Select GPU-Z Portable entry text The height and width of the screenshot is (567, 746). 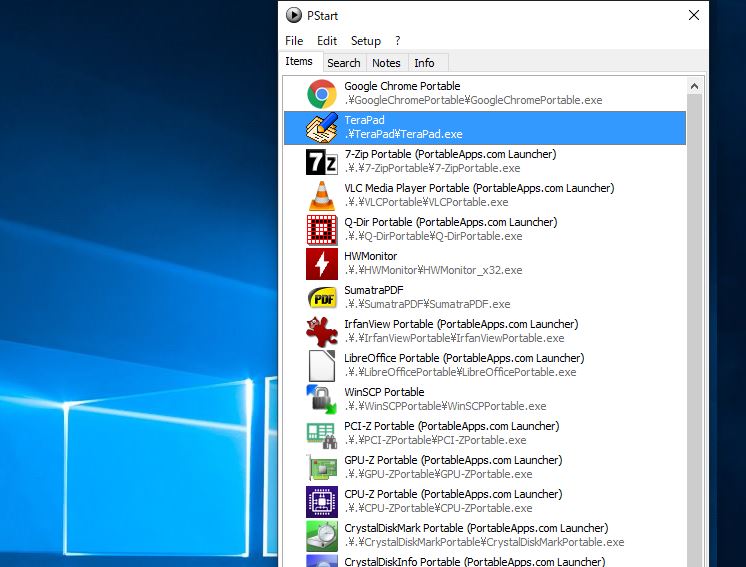click(x=453, y=460)
